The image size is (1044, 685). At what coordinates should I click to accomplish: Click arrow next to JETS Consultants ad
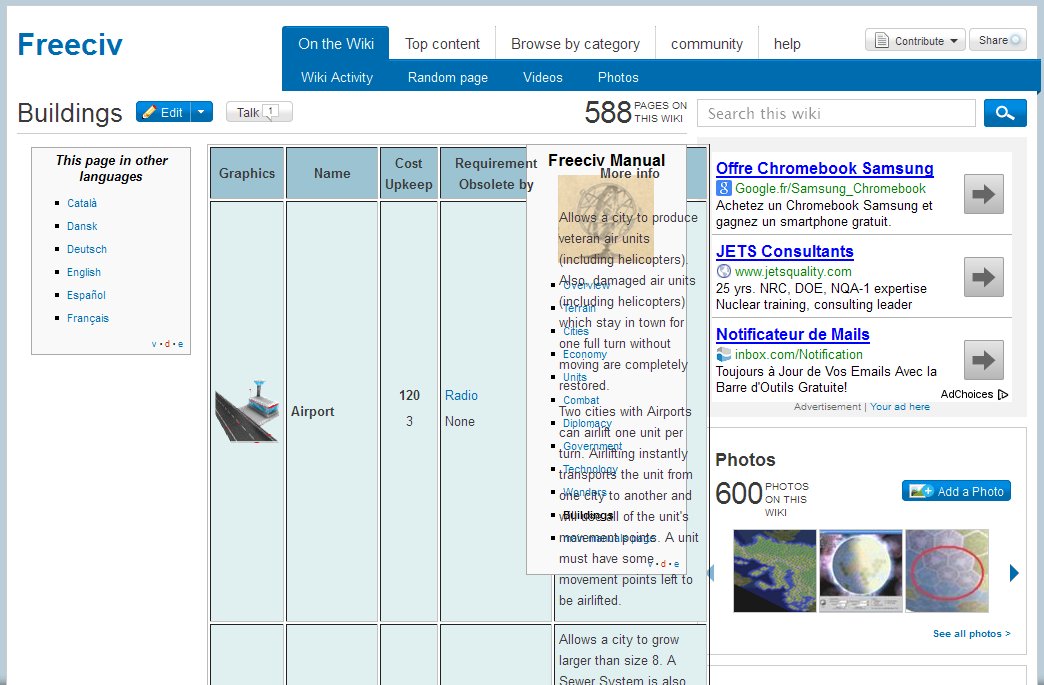tap(983, 277)
